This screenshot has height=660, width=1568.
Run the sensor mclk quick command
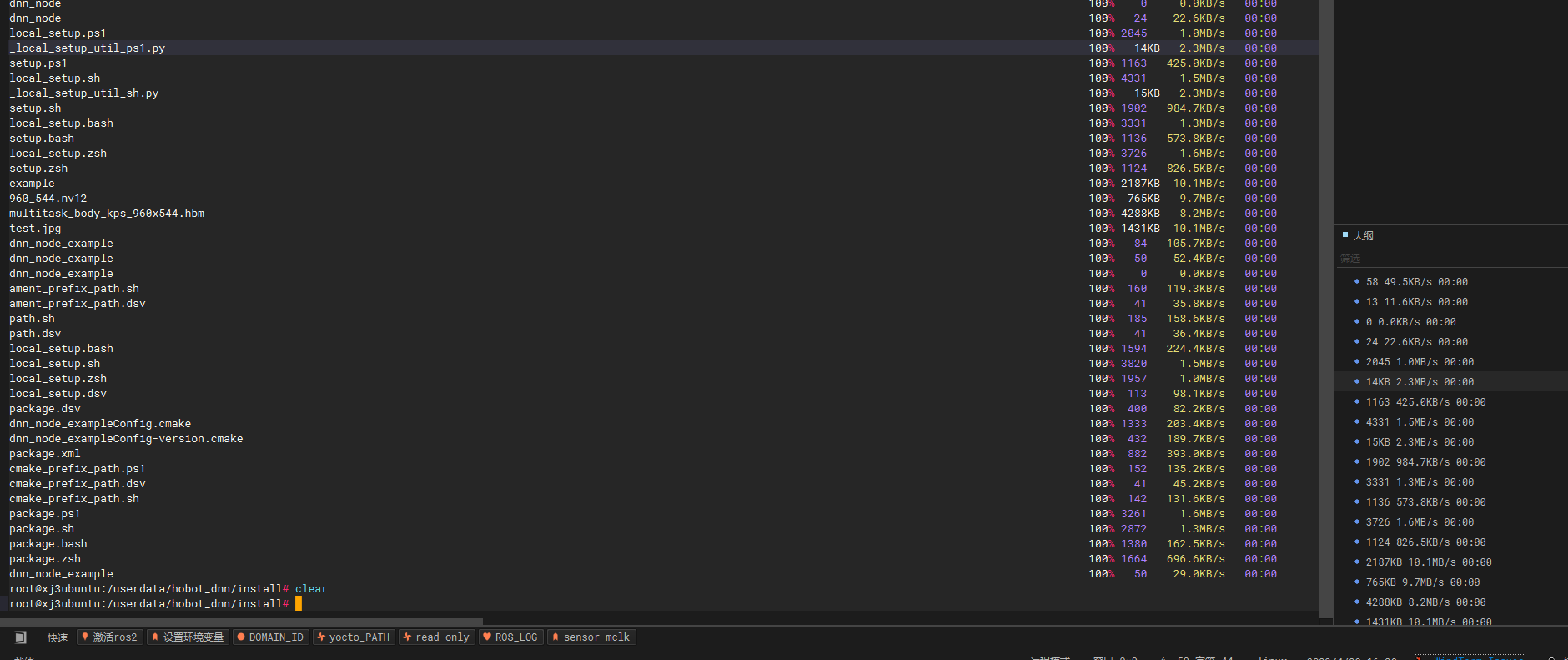[591, 637]
